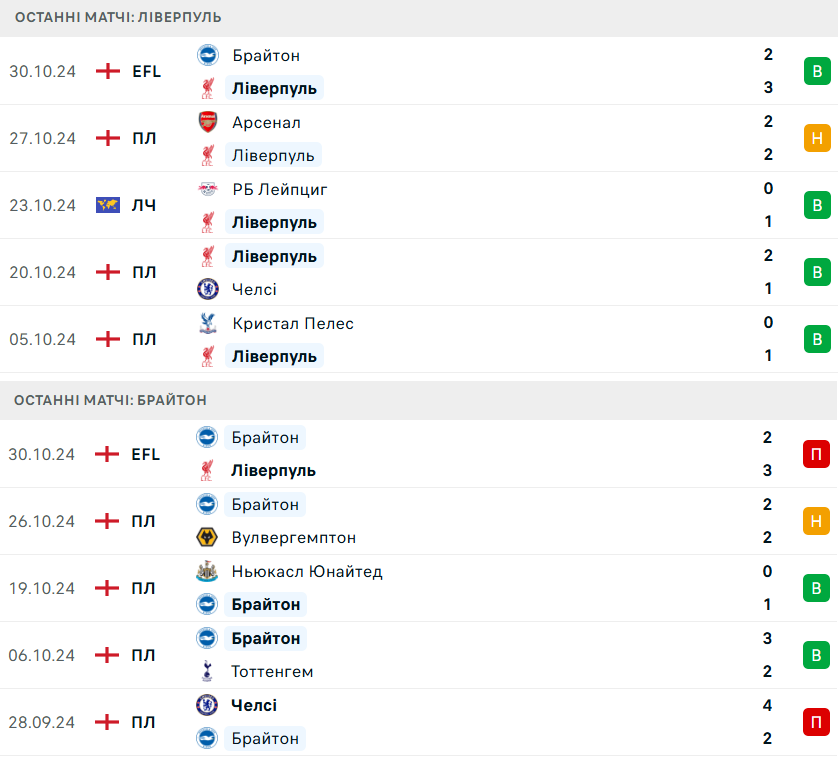Click the Champions League competition icon
Screen dimensions: 838x761
point(108,205)
